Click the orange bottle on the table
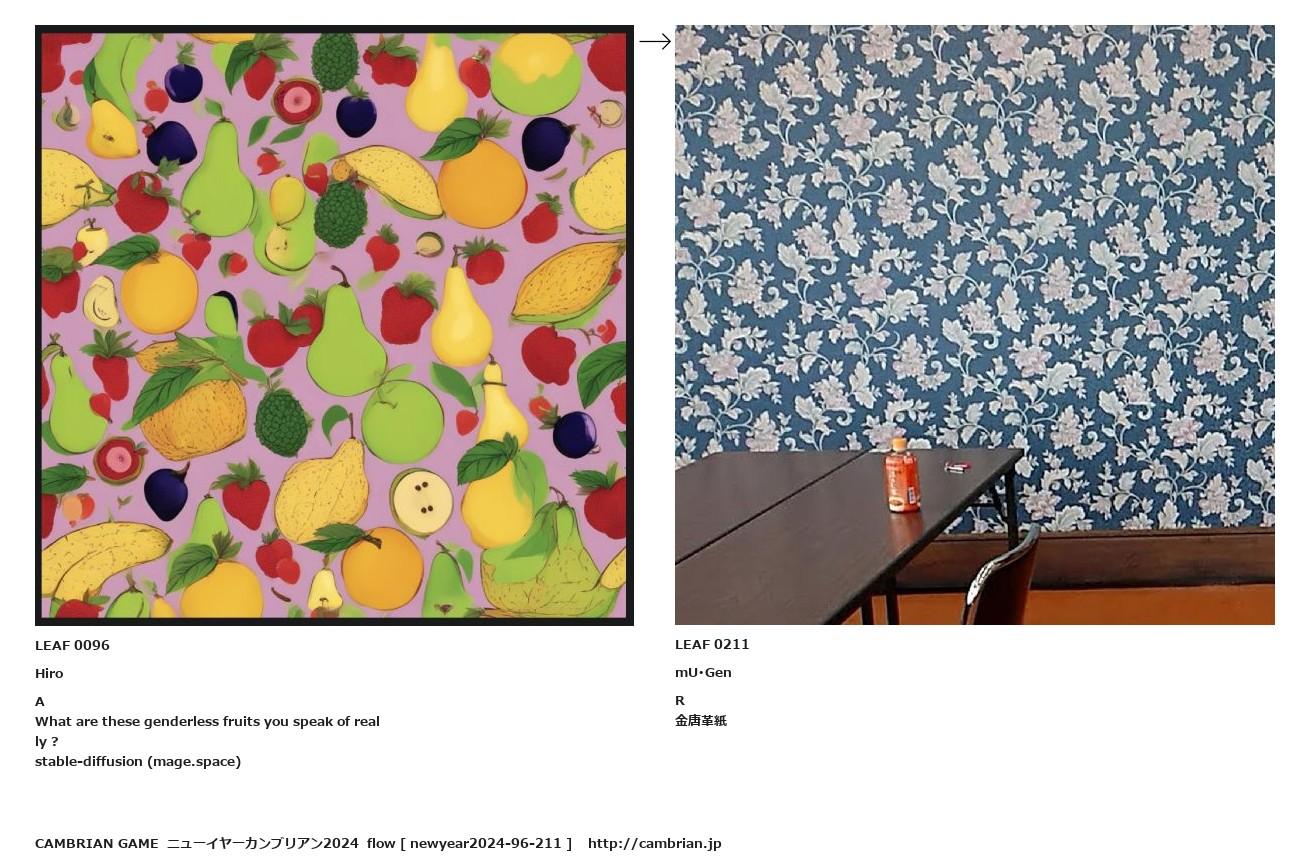The height and width of the screenshot is (868, 1310). tap(902, 475)
